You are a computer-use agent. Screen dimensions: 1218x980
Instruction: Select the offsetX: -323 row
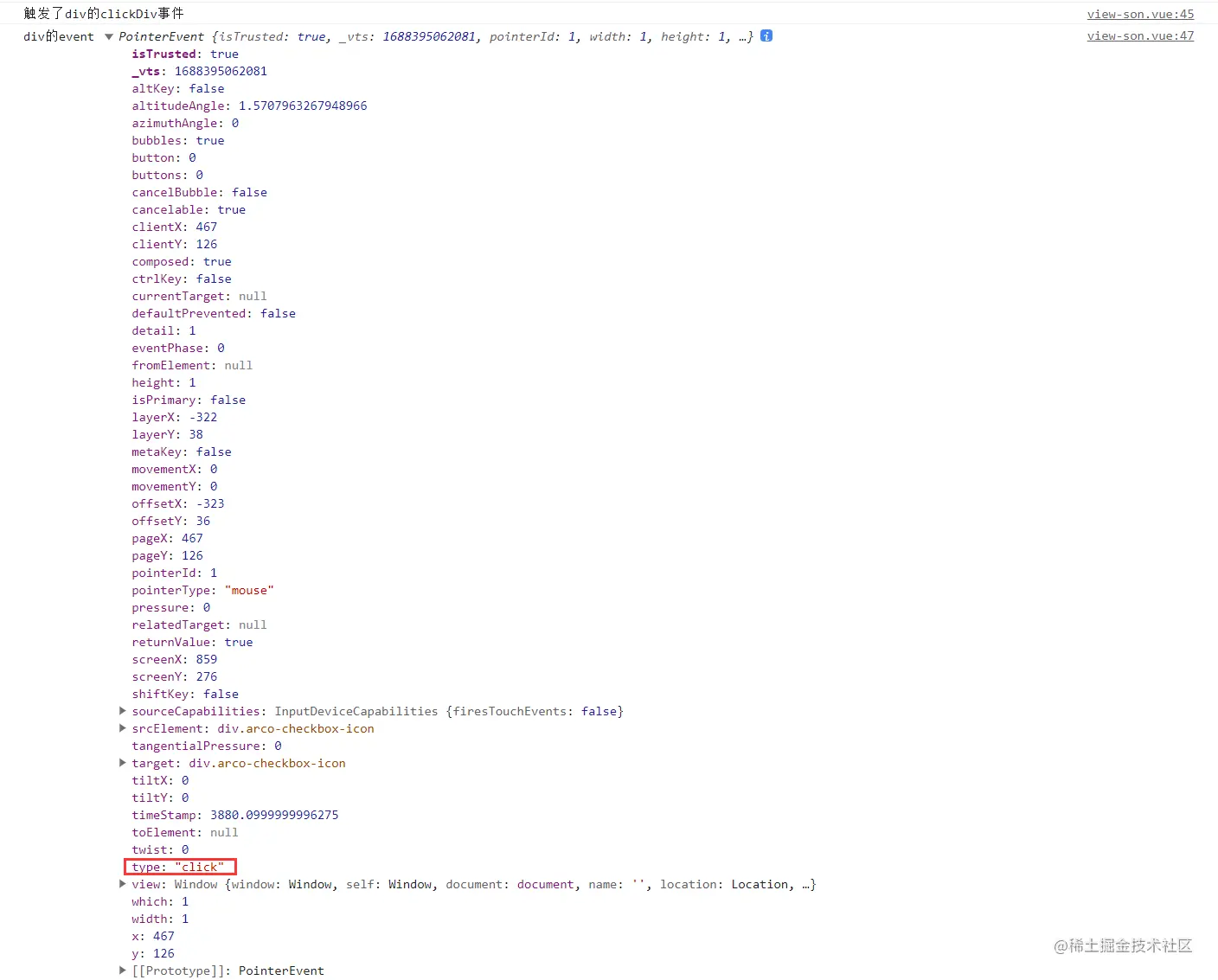pos(178,503)
